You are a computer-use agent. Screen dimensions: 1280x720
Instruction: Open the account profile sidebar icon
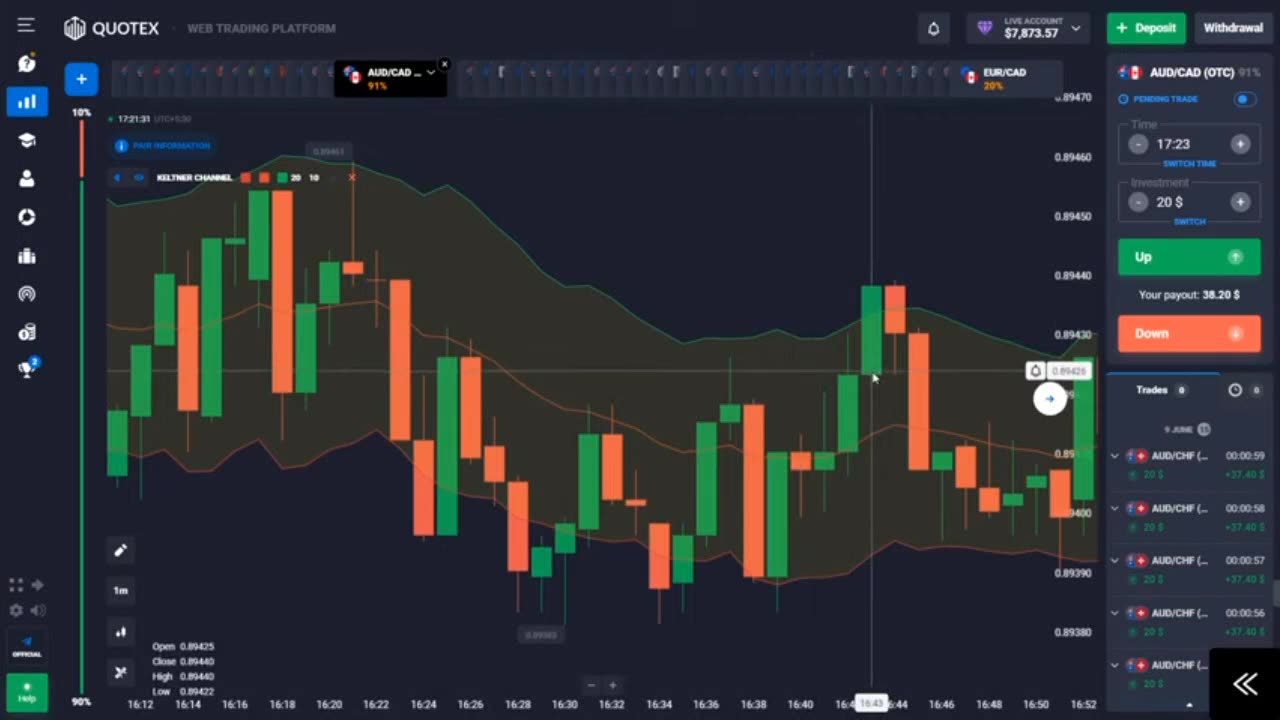tap(27, 179)
